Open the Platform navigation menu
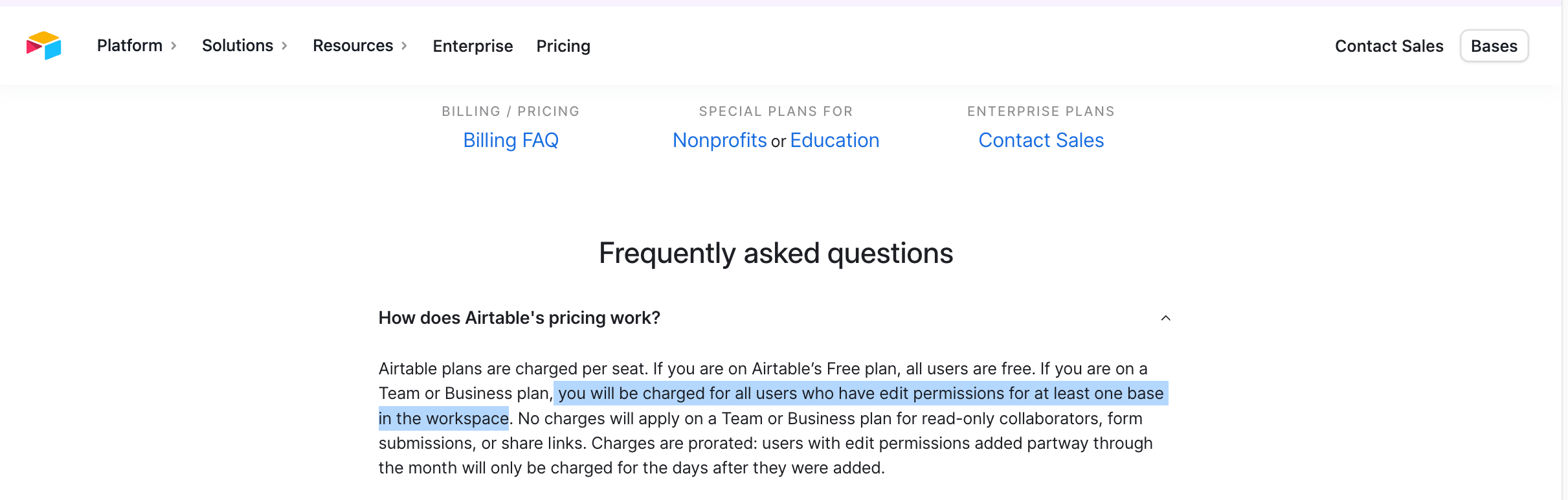This screenshot has width=1568, height=500. pos(129,46)
